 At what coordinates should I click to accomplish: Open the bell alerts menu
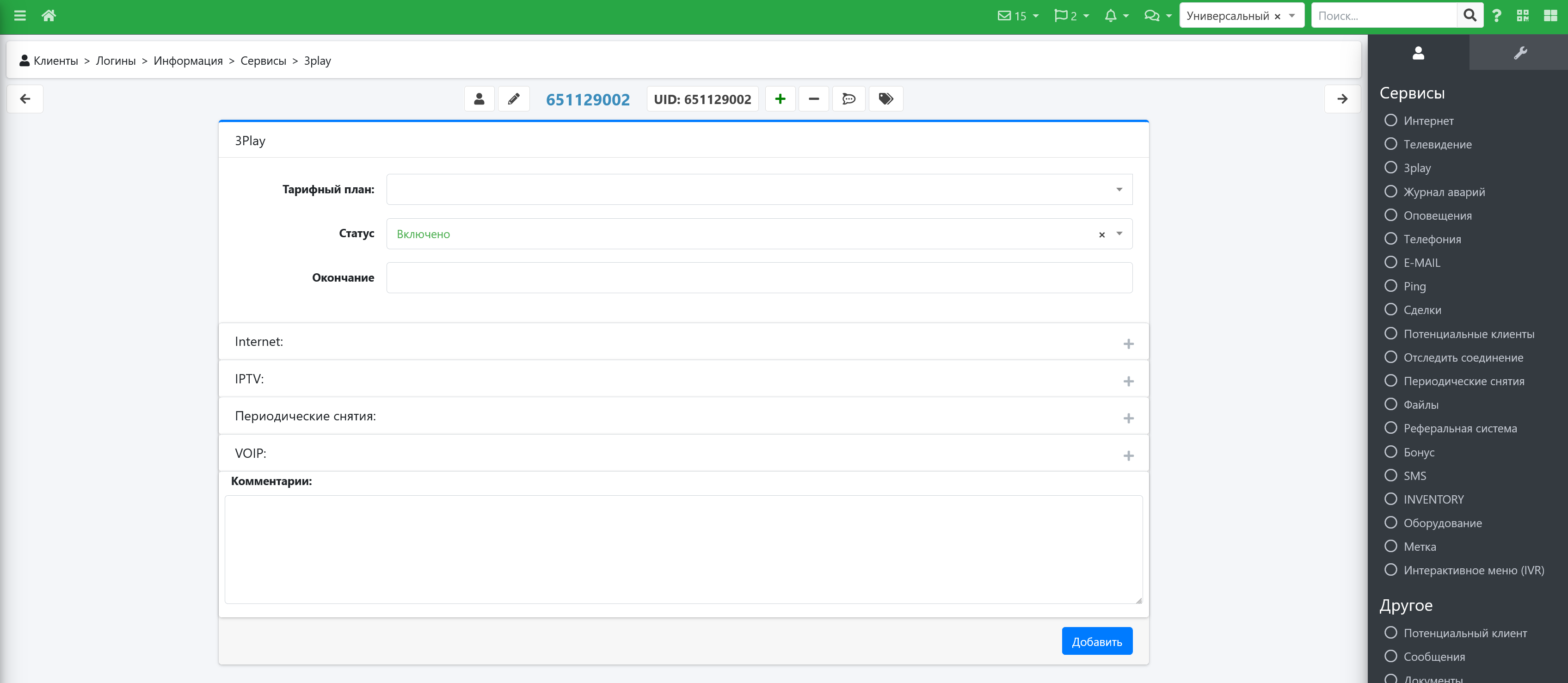click(1111, 16)
